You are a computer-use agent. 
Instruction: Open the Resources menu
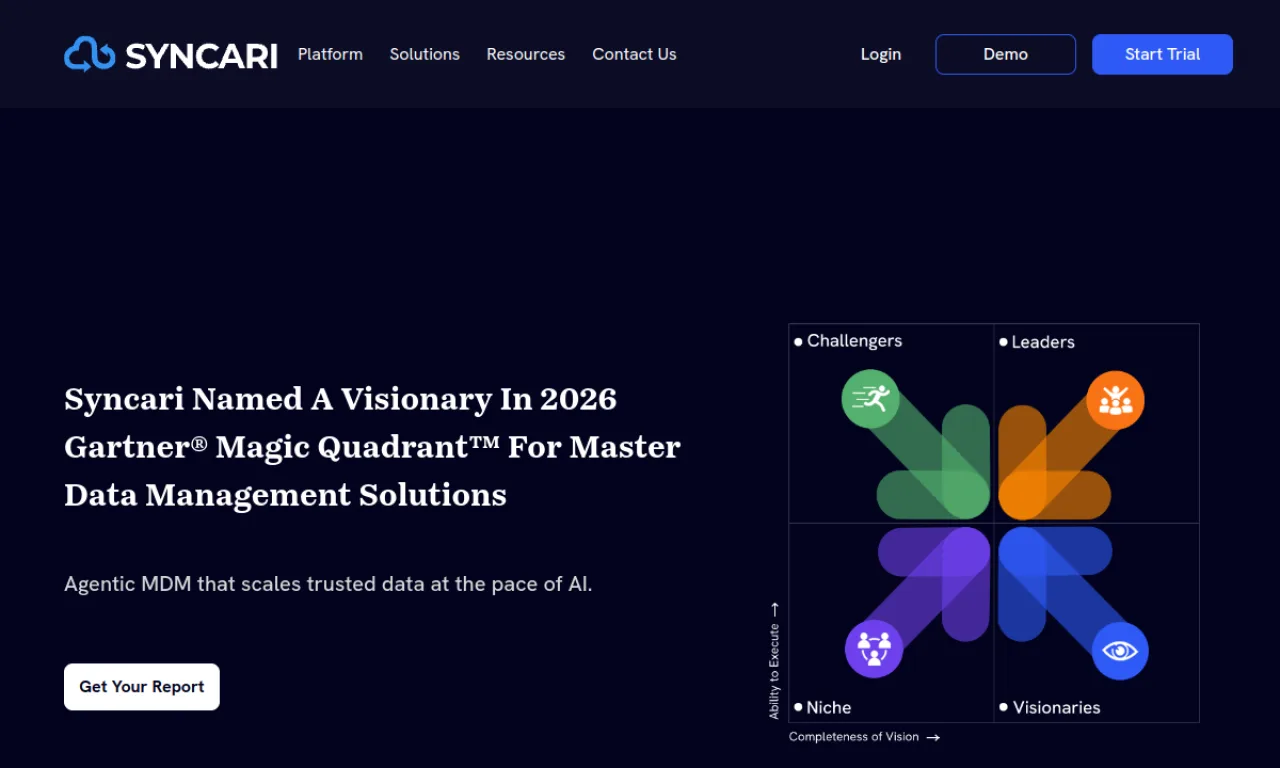coord(526,54)
